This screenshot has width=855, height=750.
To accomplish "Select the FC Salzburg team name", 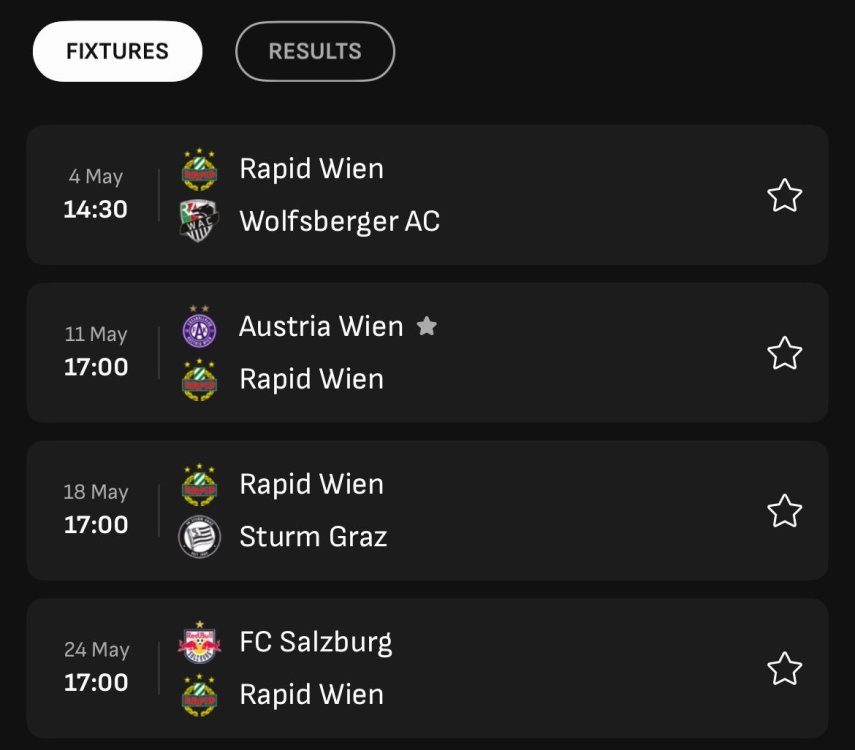I will (x=316, y=642).
